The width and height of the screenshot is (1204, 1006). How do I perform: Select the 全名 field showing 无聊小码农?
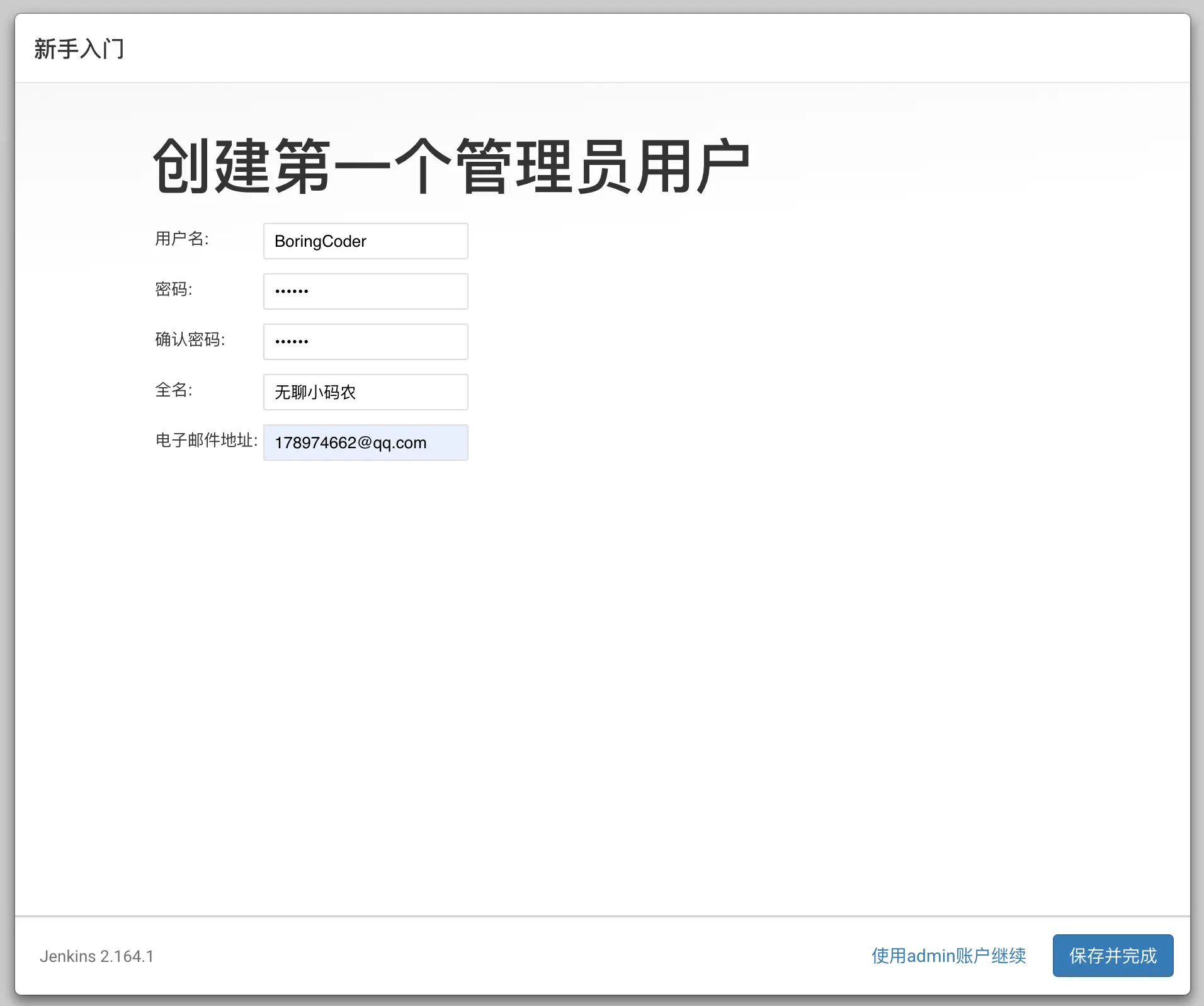pos(365,392)
